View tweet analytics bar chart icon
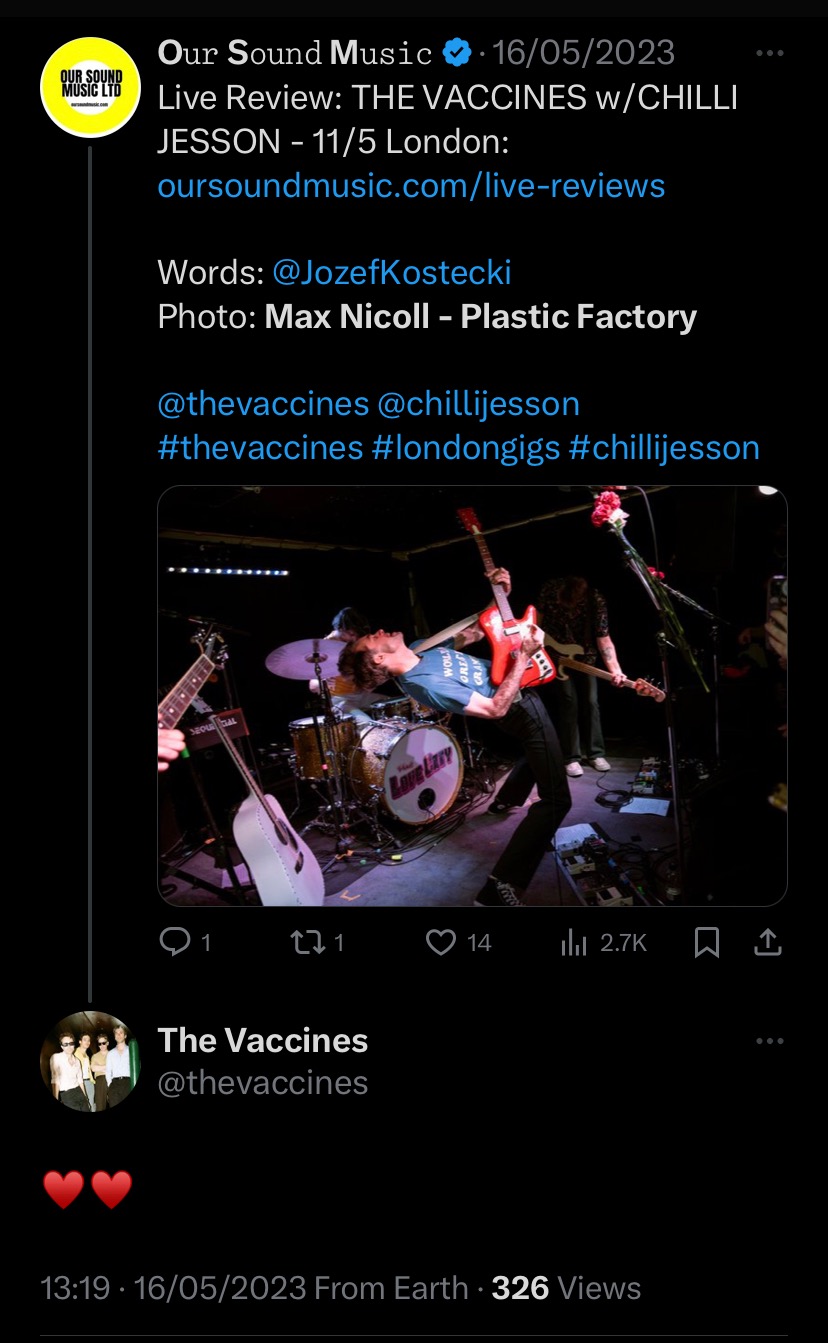828x1343 pixels. coord(574,942)
